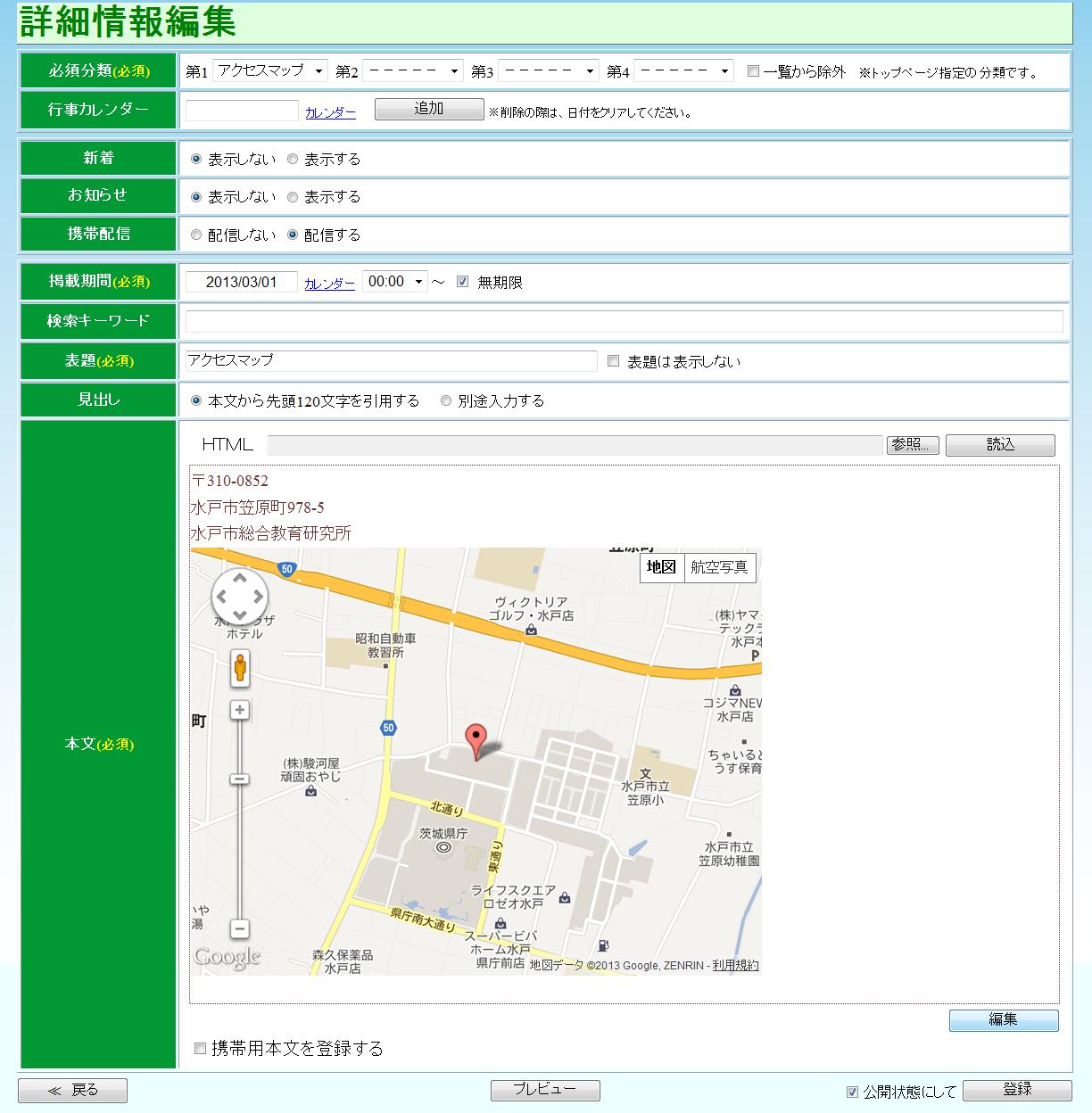
Task: Open カレンダー link in 行事カレンダー row
Action: (x=330, y=112)
